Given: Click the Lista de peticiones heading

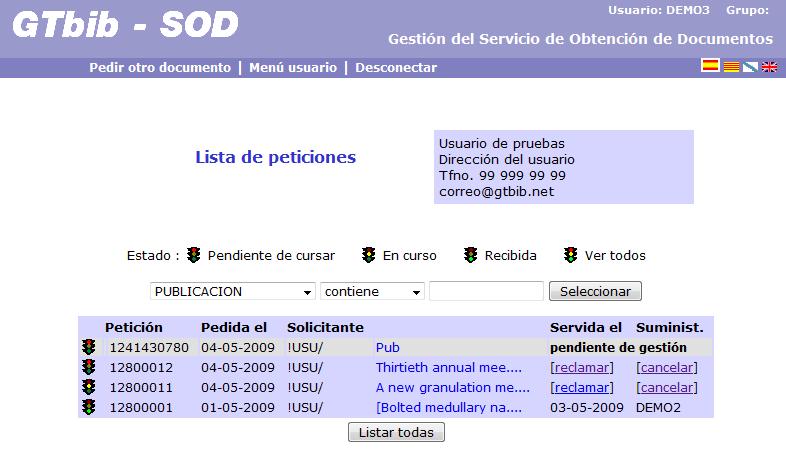Looking at the screenshot, I should point(275,157).
